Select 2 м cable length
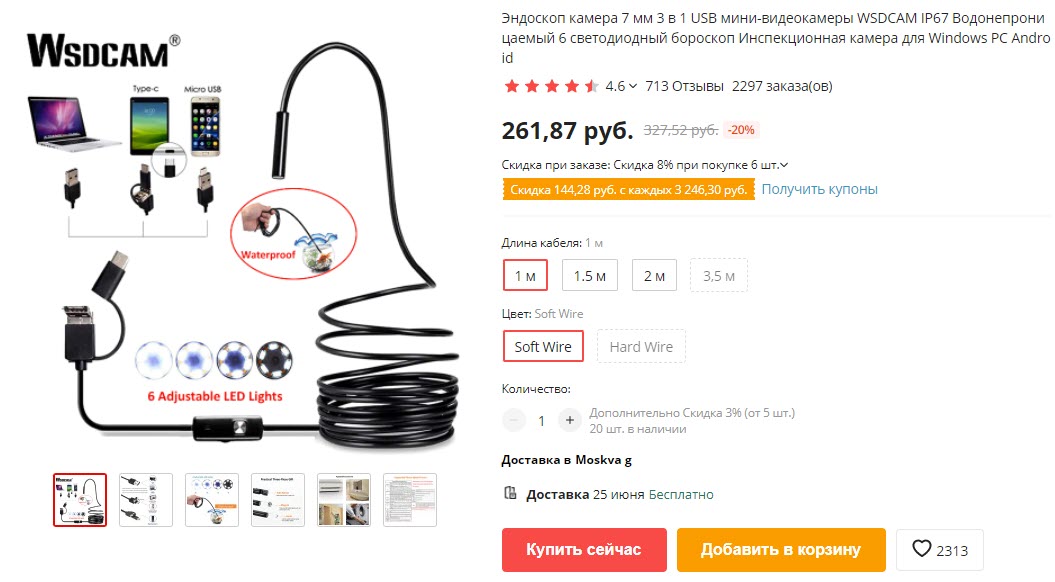The width and height of the screenshot is (1055, 582). tap(654, 275)
